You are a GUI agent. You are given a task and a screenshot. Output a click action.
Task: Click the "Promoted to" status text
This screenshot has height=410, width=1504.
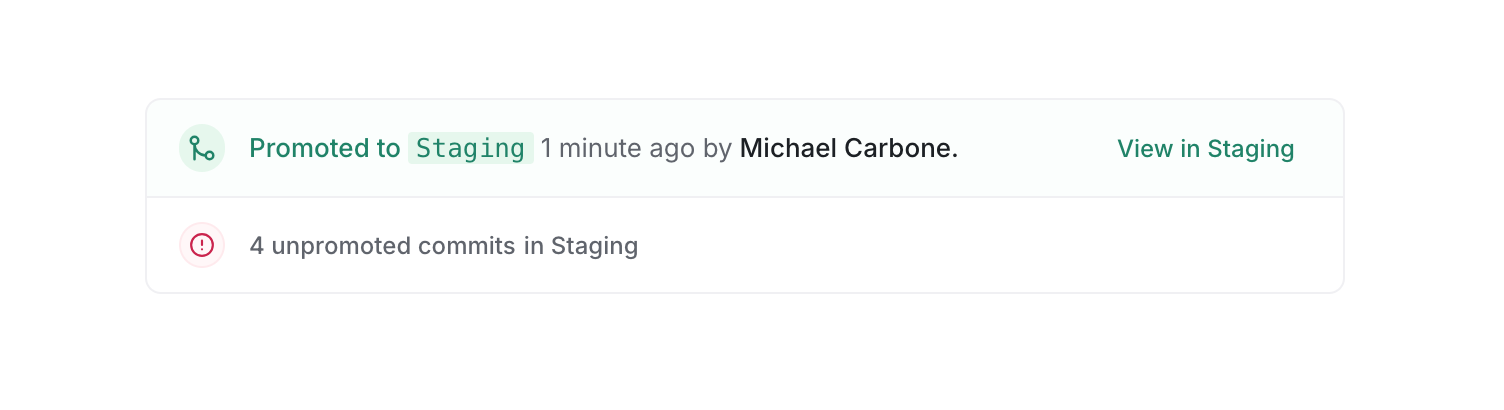coord(324,149)
